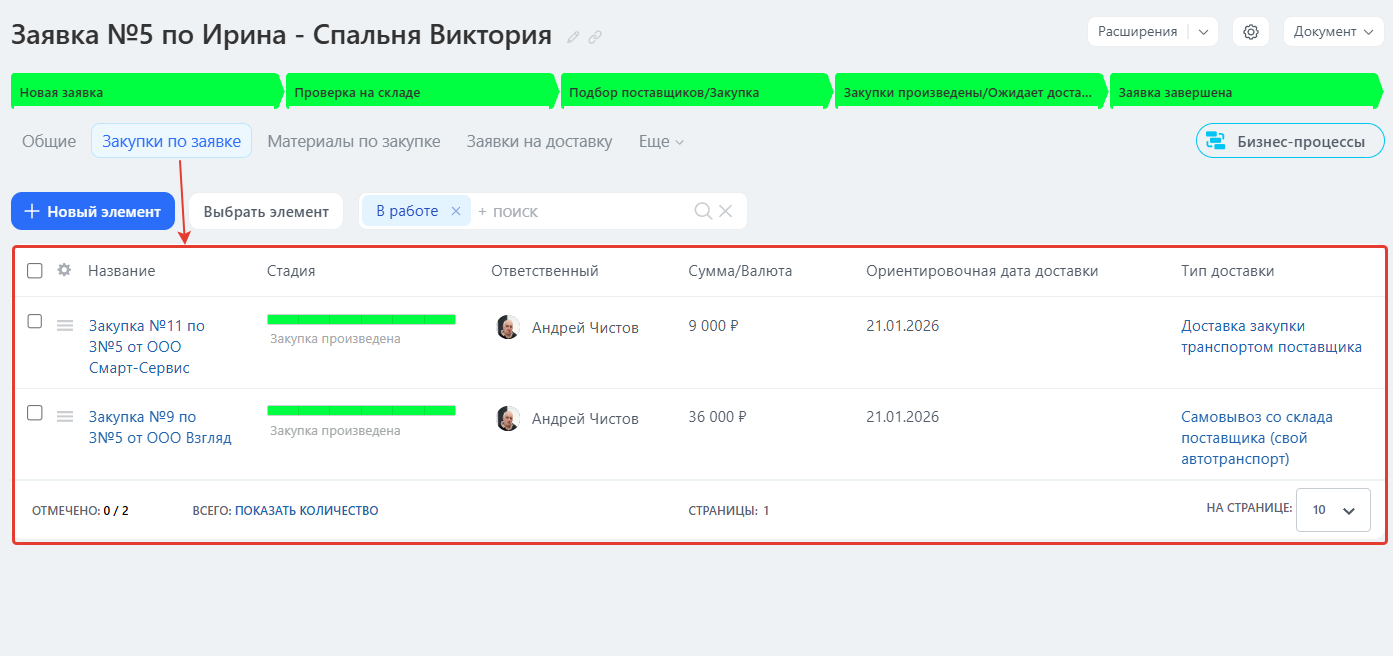The image size is (1393, 656).
Task: Click the pencil edit icon beside title
Action: (x=573, y=37)
